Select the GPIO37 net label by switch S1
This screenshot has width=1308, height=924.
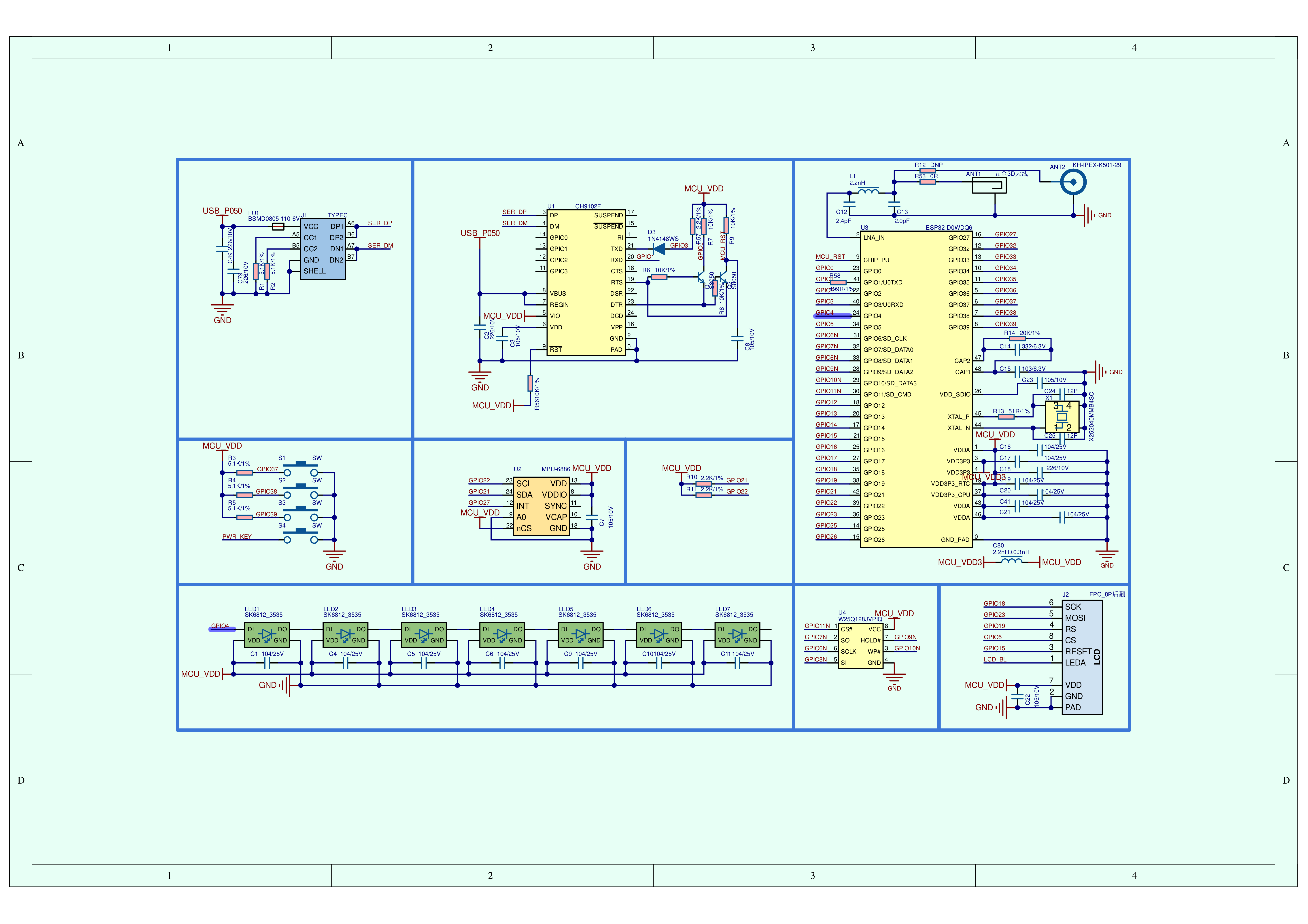pyautogui.click(x=267, y=469)
